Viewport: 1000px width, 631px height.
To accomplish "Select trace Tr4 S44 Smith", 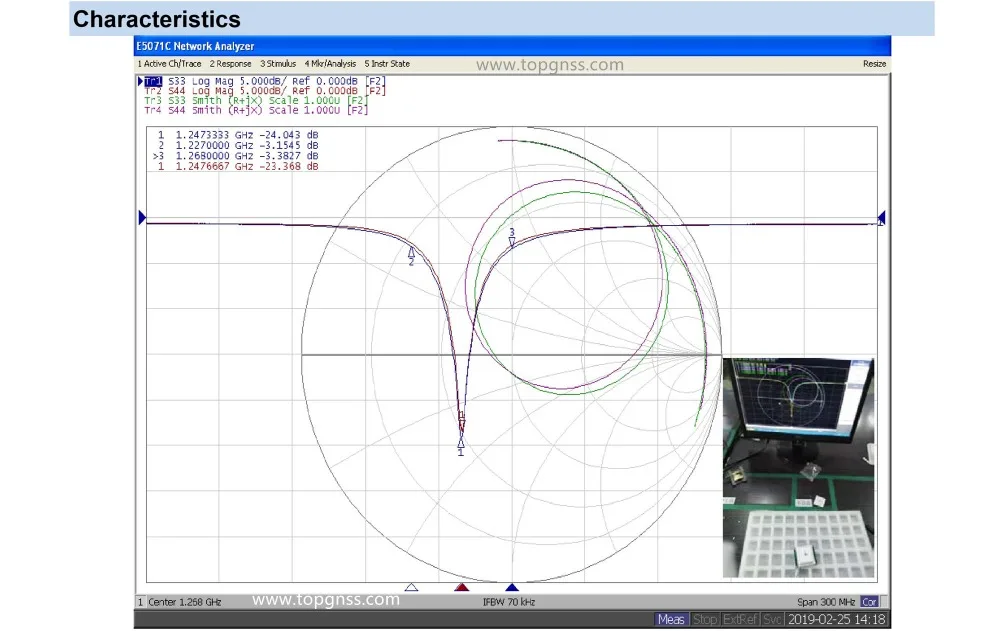I will (256, 110).
